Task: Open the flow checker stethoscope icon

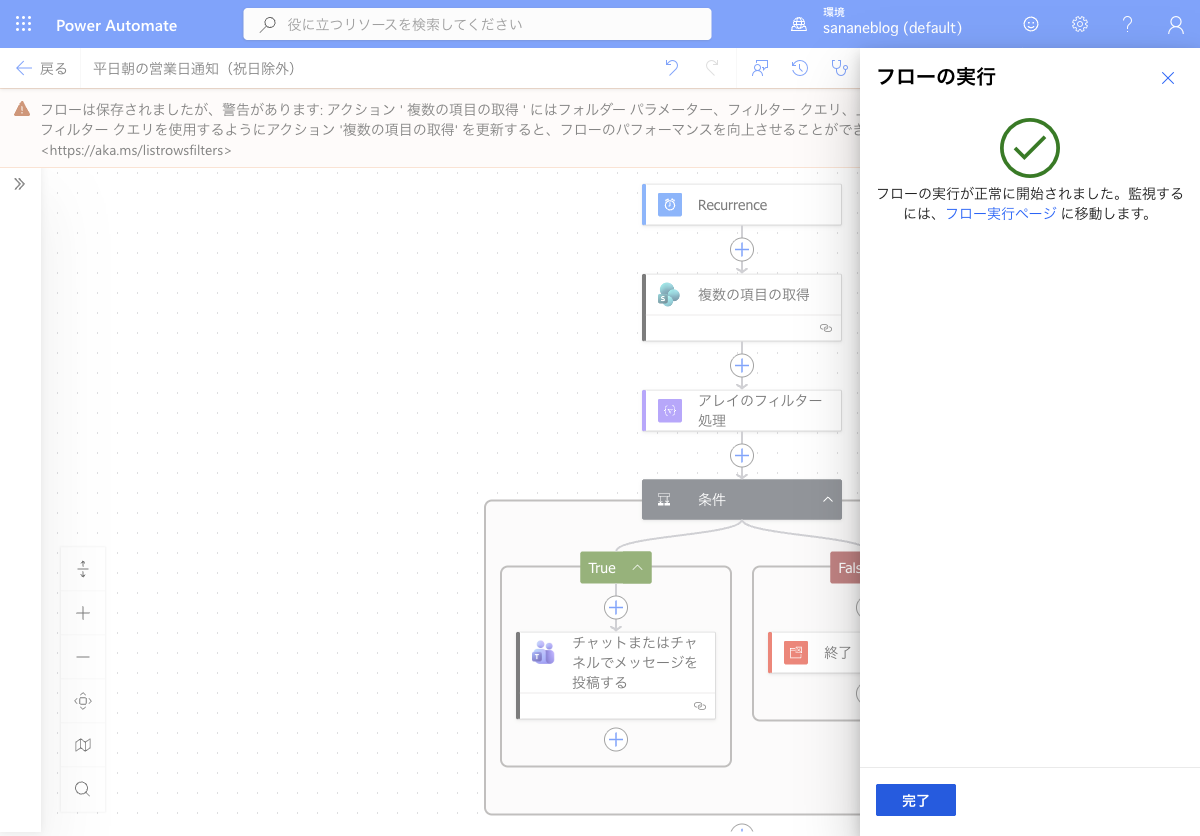Action: point(839,68)
